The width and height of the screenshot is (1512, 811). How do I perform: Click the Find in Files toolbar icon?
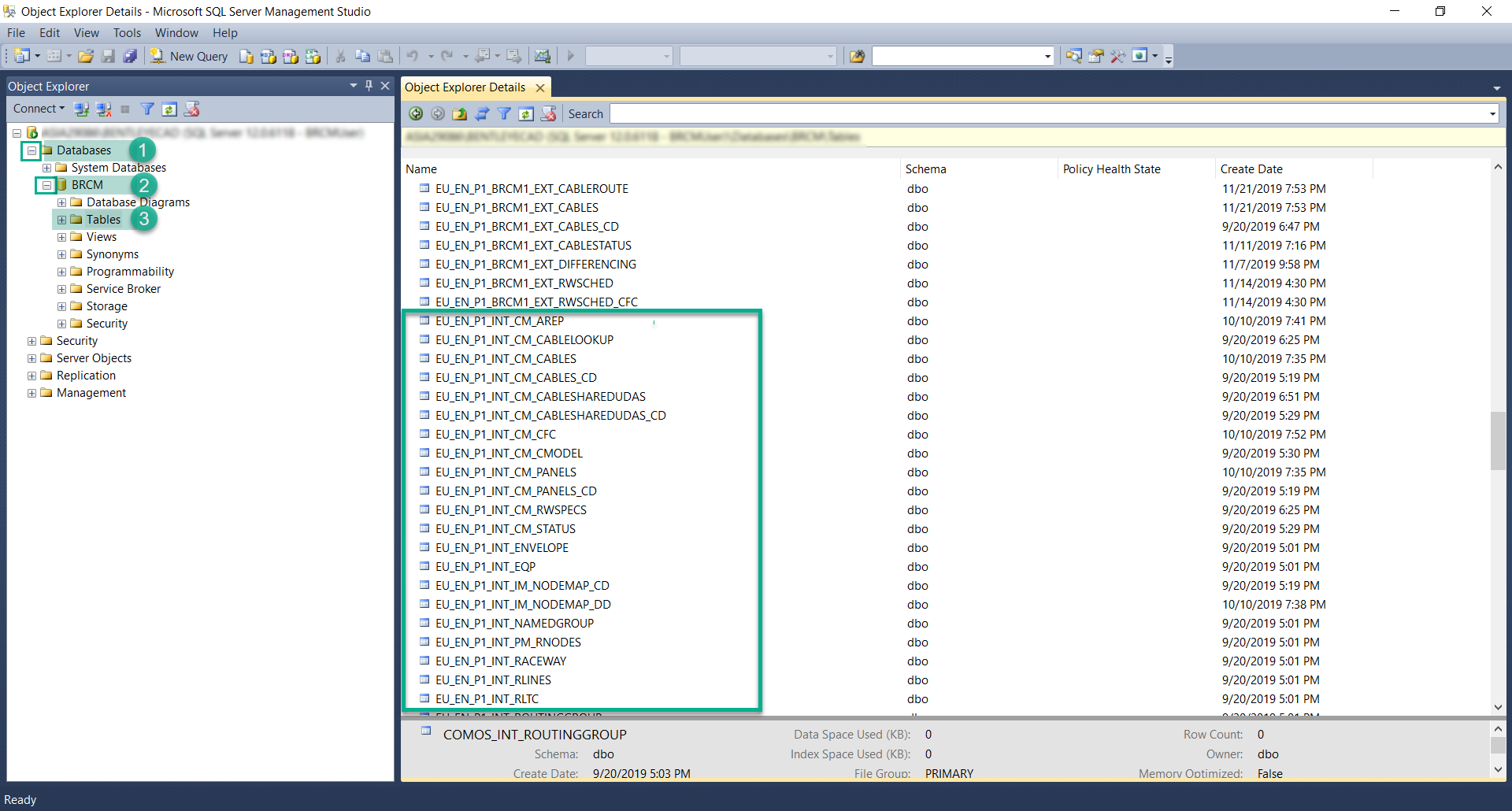858,56
